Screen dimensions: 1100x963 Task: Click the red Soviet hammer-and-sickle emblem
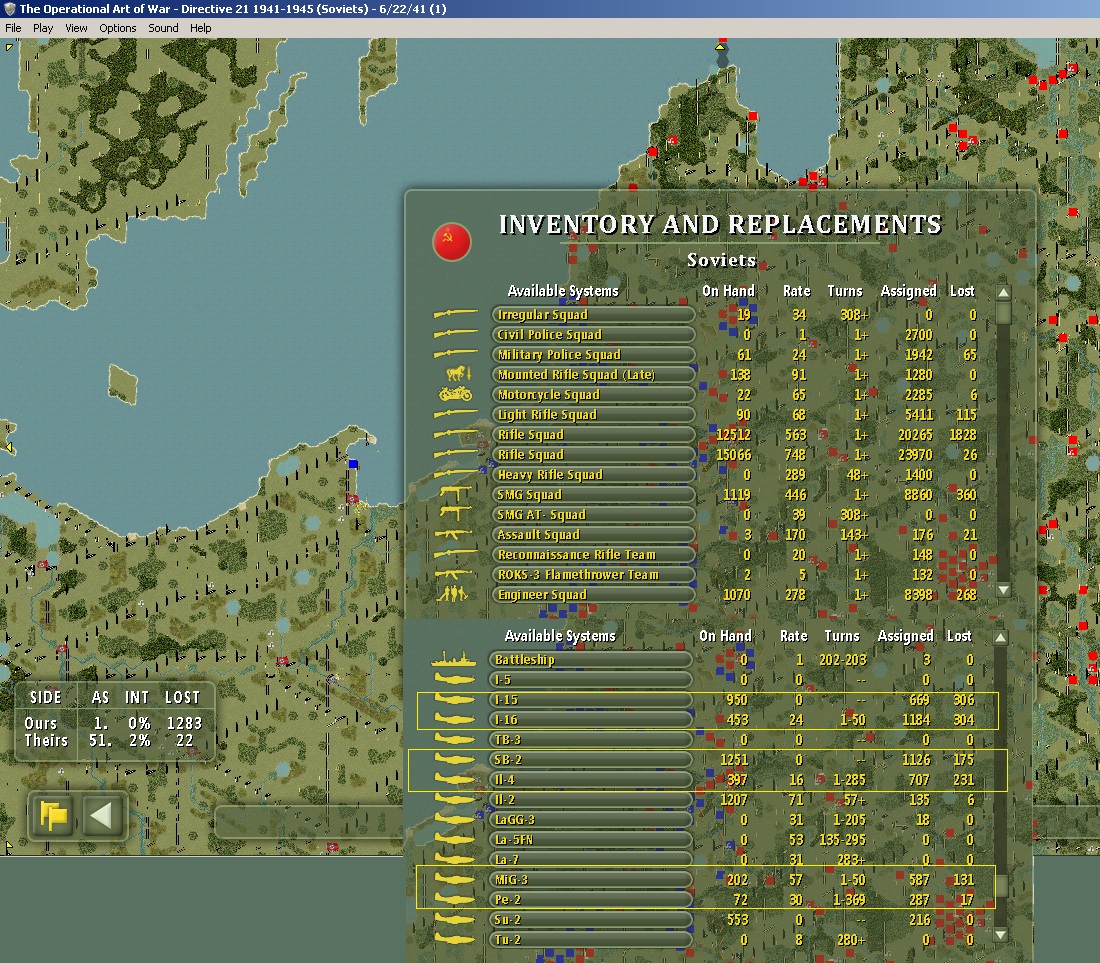[x=452, y=242]
